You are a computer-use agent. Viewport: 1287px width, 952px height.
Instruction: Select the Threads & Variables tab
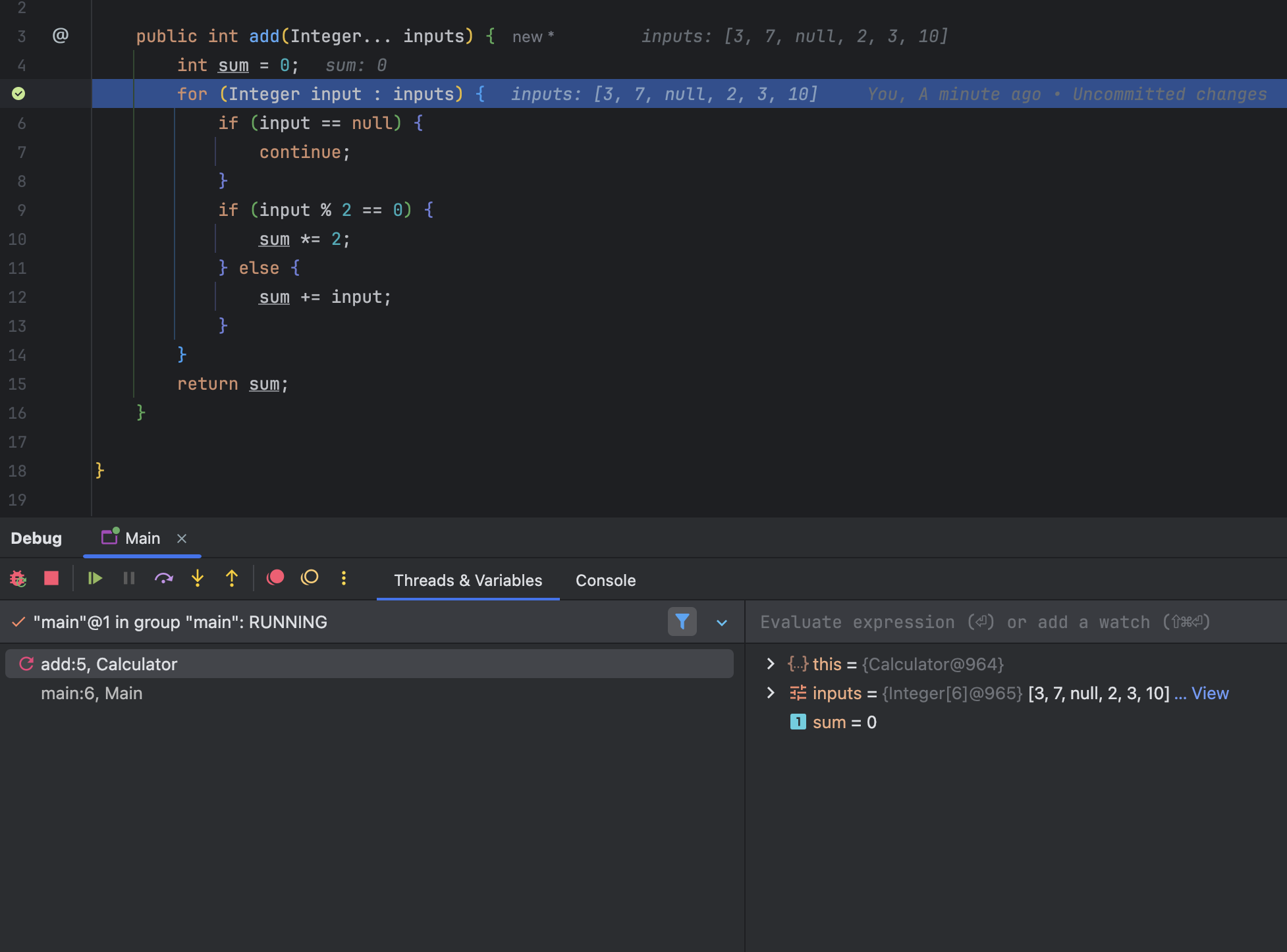point(468,580)
